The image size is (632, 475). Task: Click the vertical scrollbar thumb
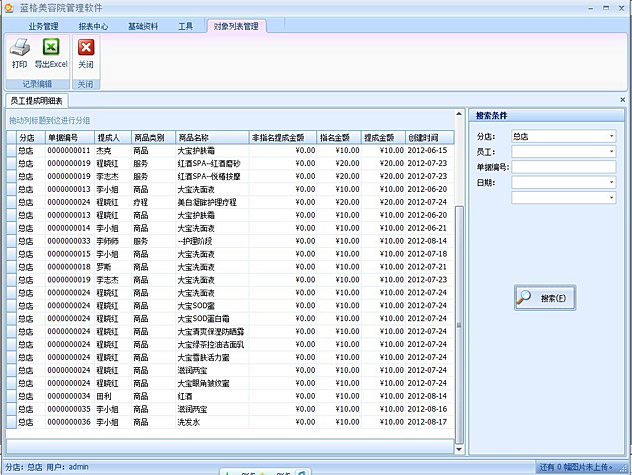point(459,325)
